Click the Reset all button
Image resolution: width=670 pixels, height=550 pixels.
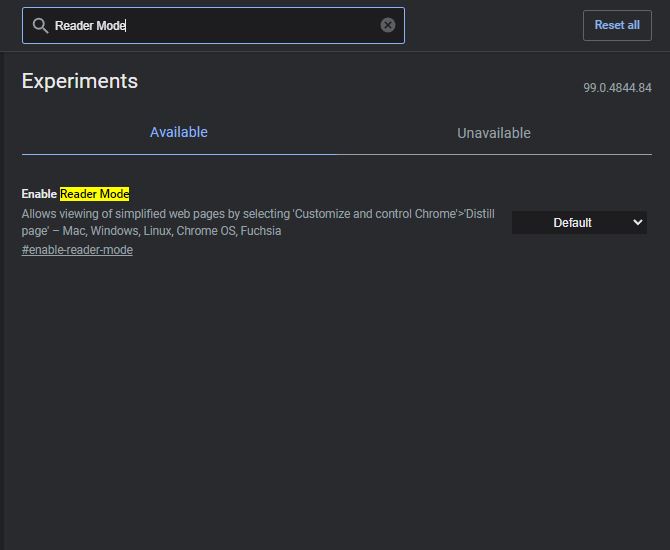tap(617, 25)
